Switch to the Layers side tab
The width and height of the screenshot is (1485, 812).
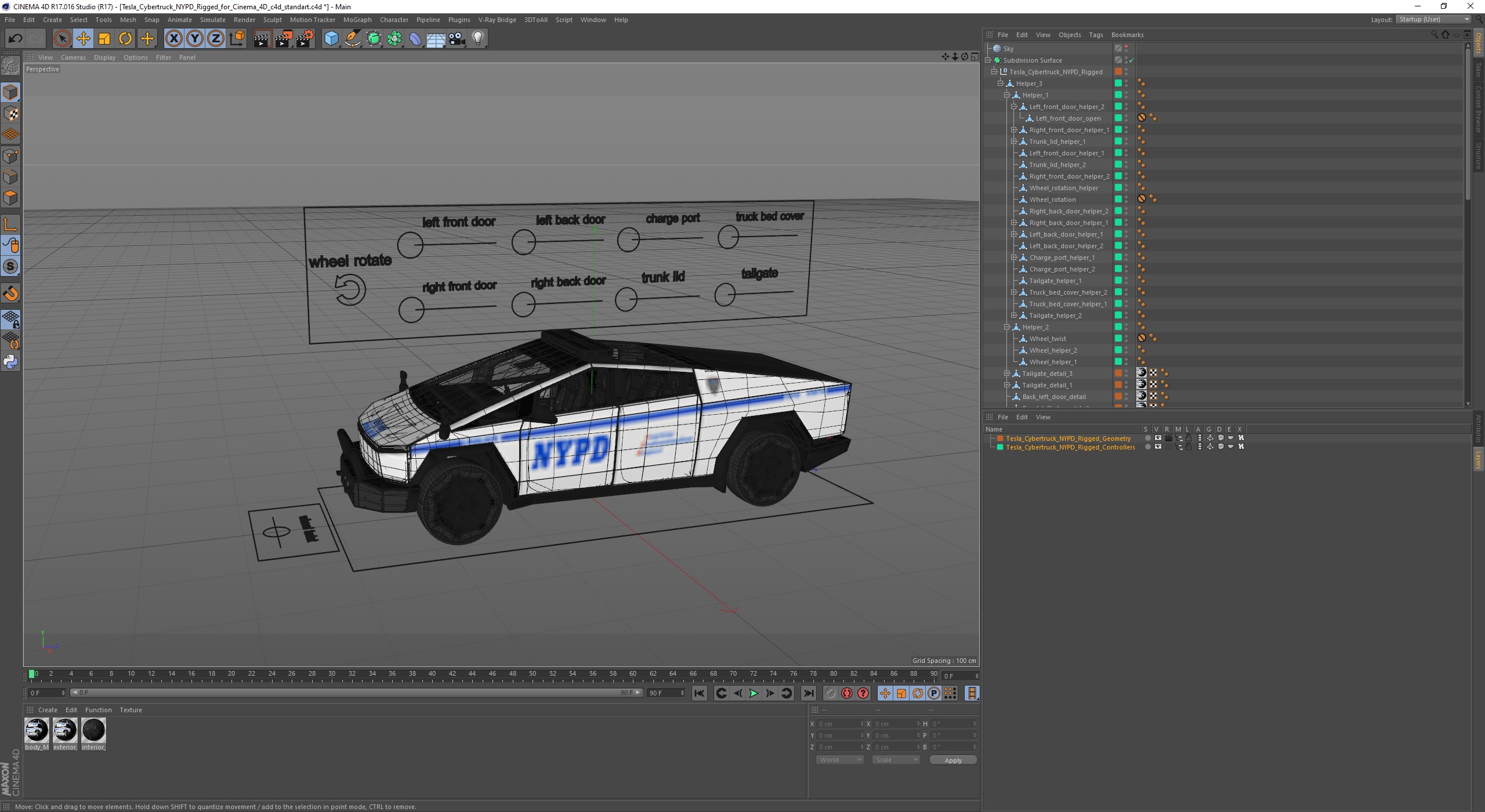pyautogui.click(x=1479, y=460)
